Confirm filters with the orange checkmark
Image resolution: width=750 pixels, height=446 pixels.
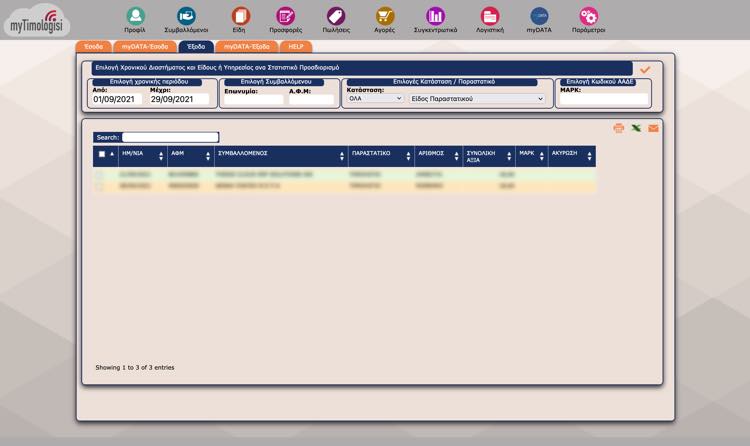(645, 69)
